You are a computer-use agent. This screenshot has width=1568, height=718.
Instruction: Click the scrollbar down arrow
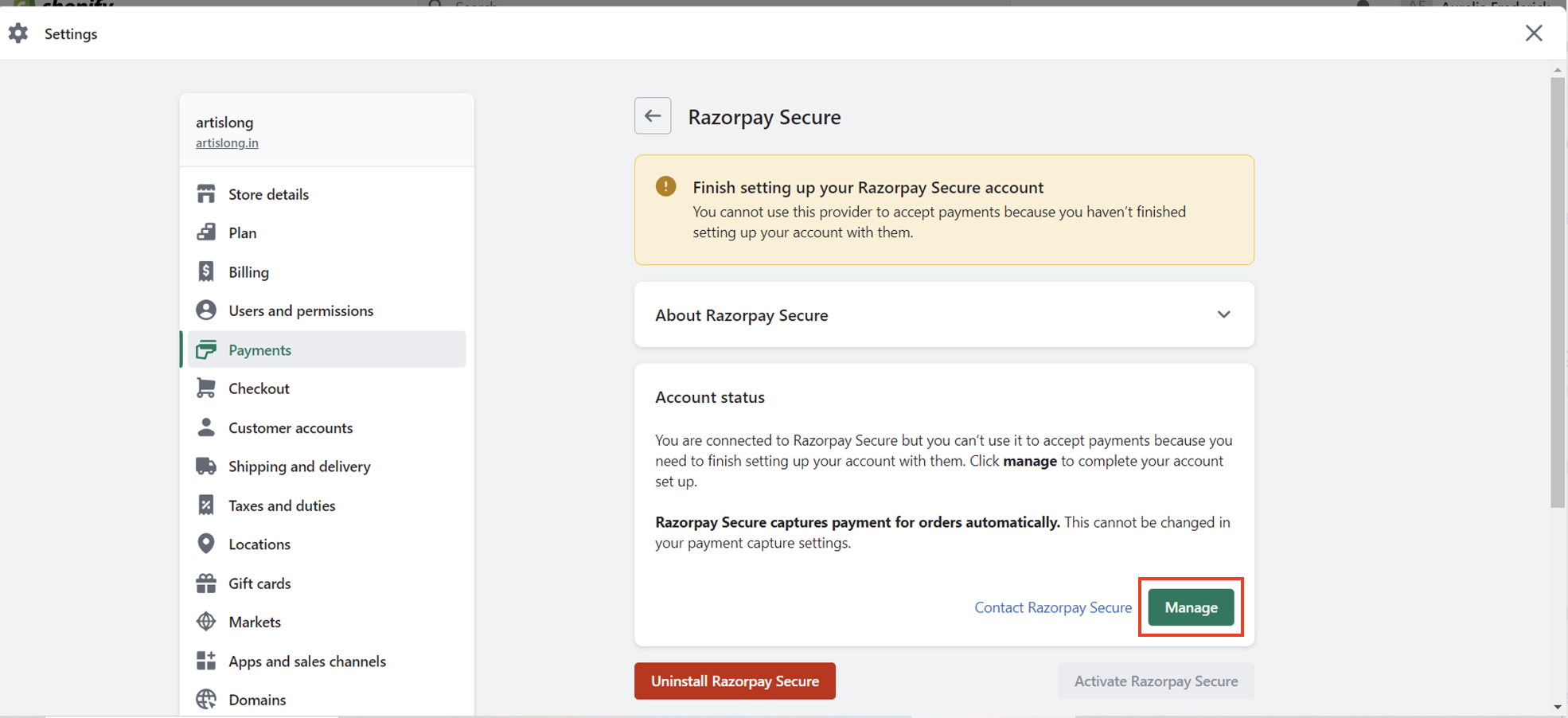[x=1558, y=707]
